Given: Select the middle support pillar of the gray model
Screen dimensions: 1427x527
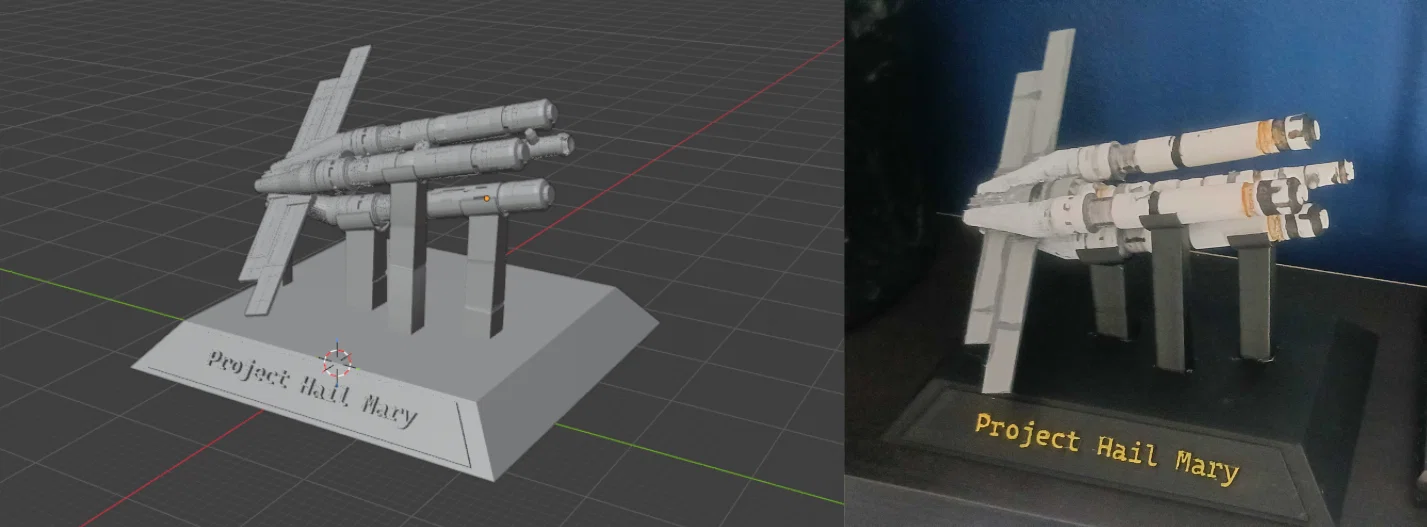Looking at the screenshot, I should pyautogui.click(x=408, y=256).
